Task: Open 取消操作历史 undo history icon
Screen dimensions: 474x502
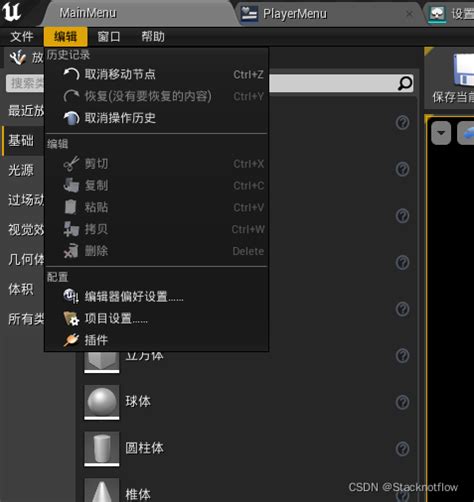Action: [71, 118]
